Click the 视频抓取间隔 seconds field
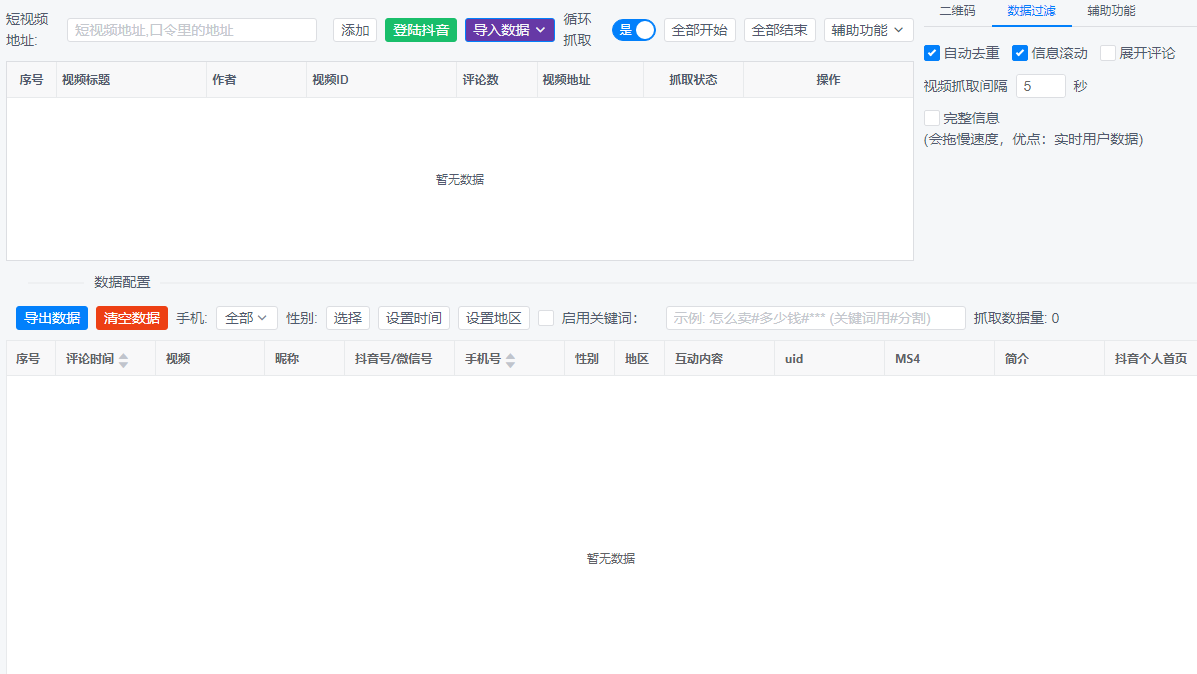Image resolution: width=1197 pixels, height=674 pixels. point(1040,85)
